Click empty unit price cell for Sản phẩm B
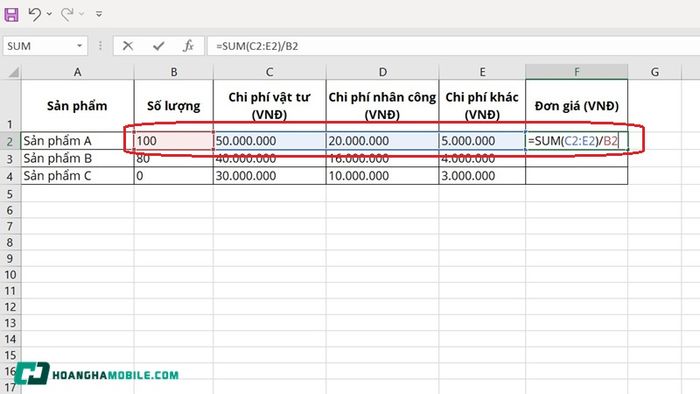Viewport: 700px width, 394px height. (577, 158)
